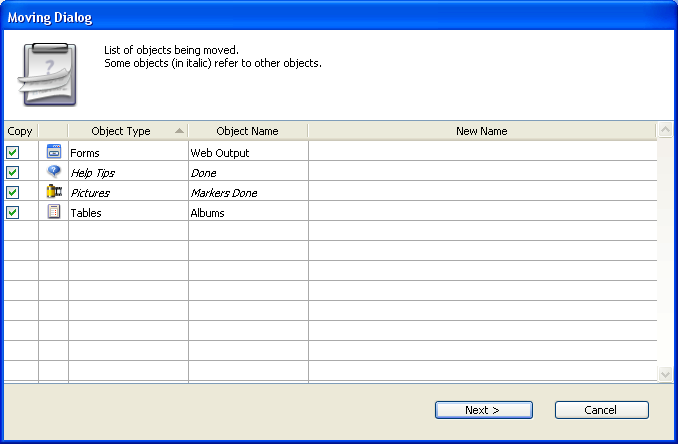
Task: Click the Forms object type icon
Action: click(x=54, y=152)
